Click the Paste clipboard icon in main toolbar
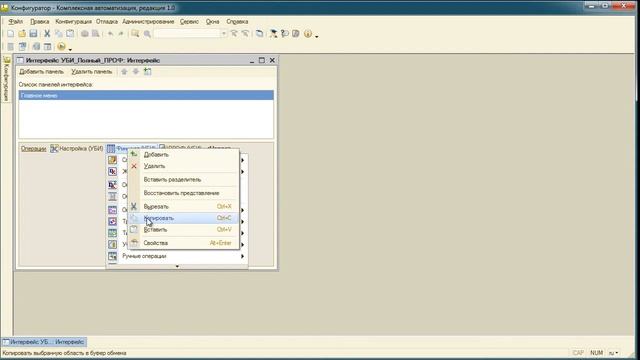Image resolution: width=640 pixels, height=360 pixels. tap(70, 34)
